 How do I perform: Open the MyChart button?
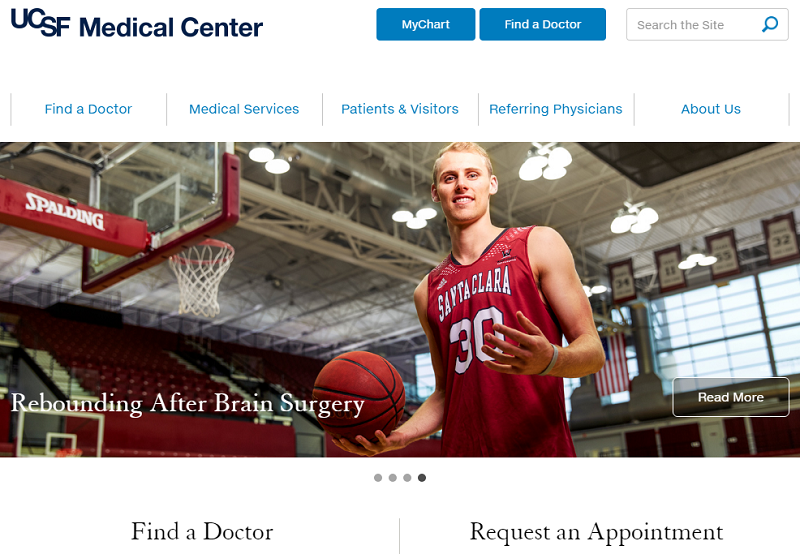pos(426,24)
